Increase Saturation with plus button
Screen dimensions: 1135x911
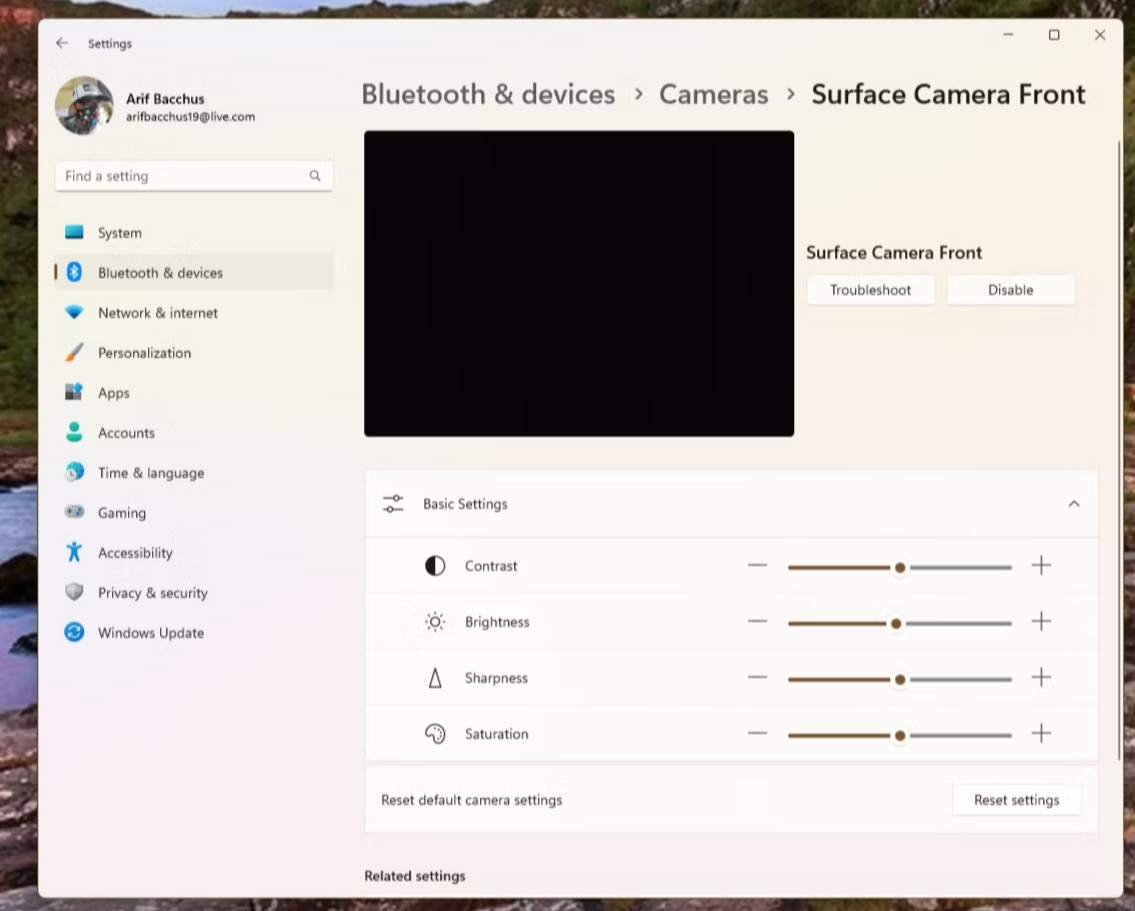(1042, 733)
